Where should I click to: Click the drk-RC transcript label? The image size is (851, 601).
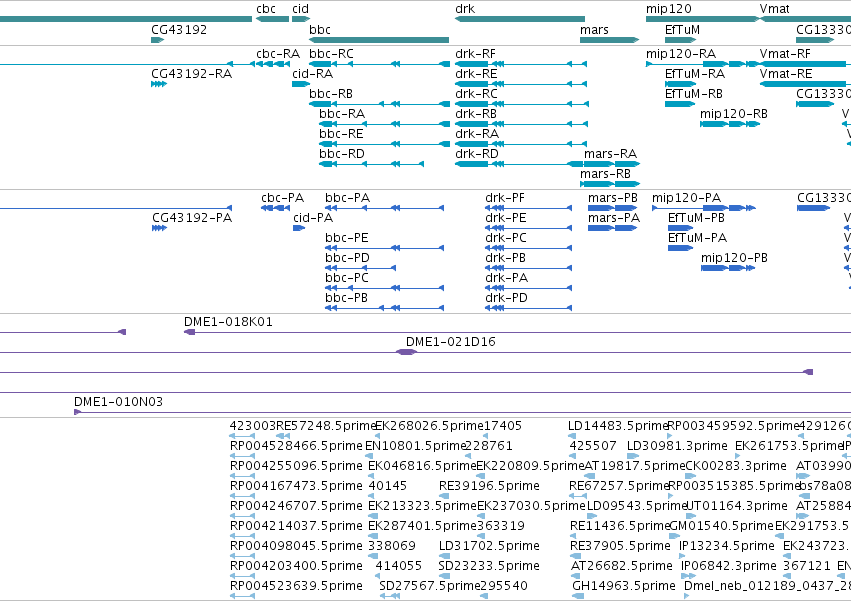[x=476, y=94]
